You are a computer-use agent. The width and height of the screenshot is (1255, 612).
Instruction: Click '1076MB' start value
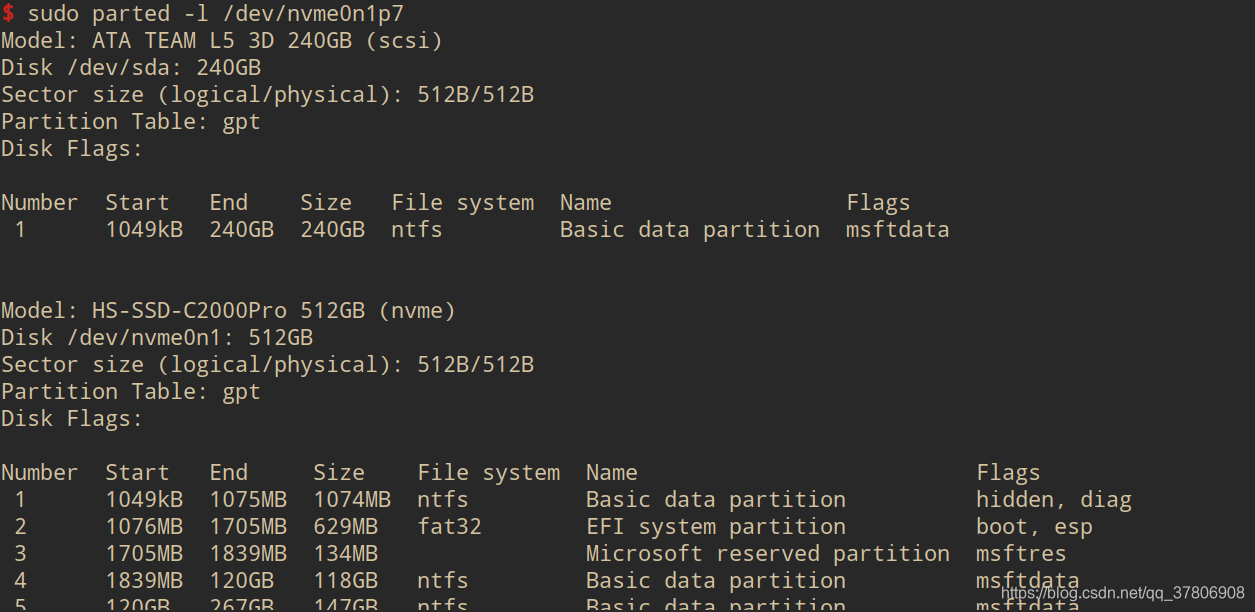point(144,527)
